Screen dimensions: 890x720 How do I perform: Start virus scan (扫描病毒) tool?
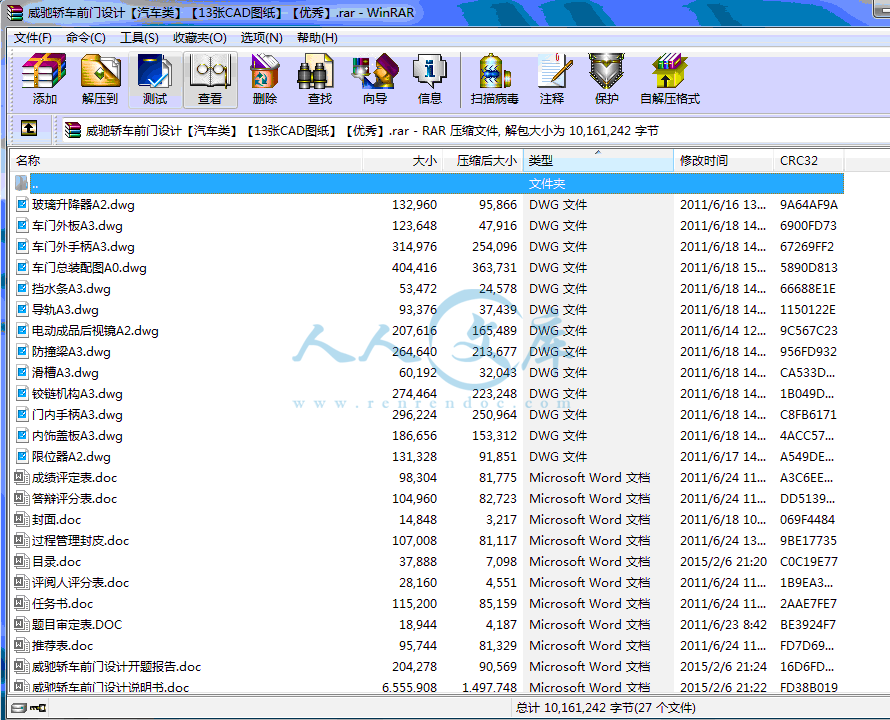pos(494,78)
